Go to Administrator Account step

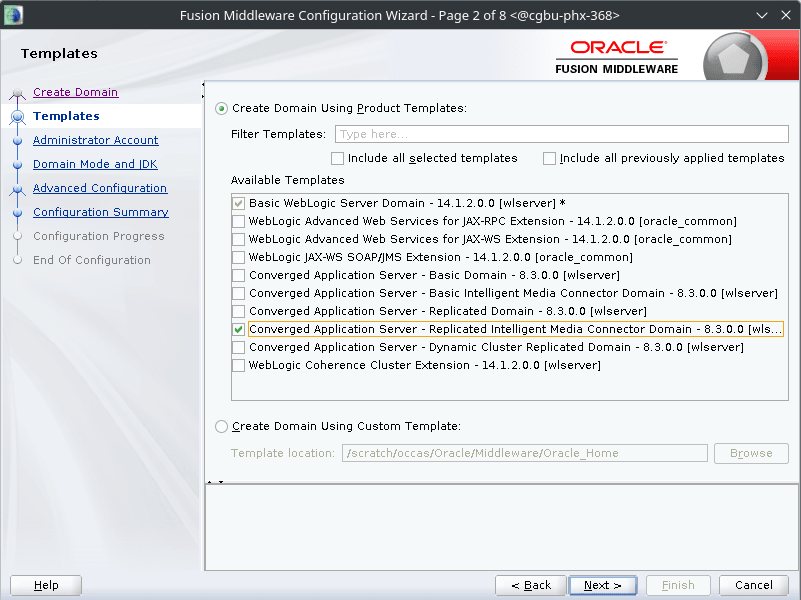click(96, 140)
